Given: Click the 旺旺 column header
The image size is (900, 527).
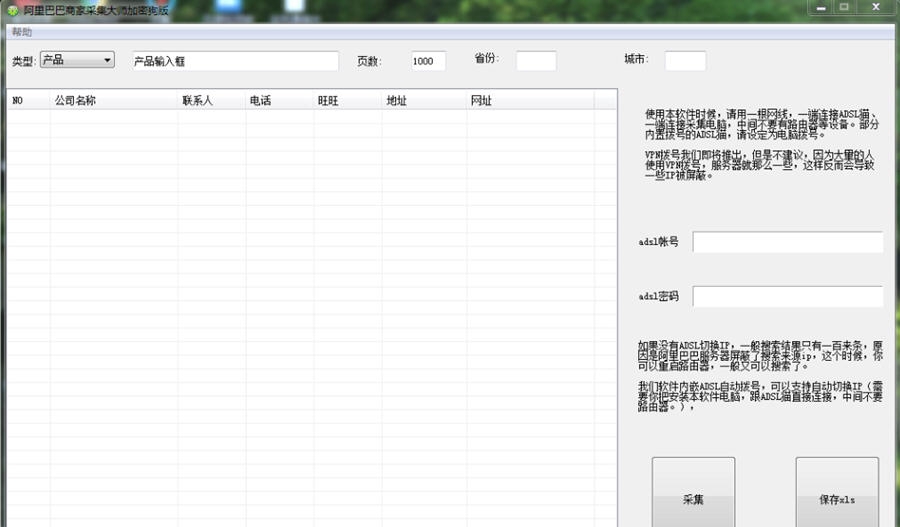Looking at the screenshot, I should pos(348,100).
